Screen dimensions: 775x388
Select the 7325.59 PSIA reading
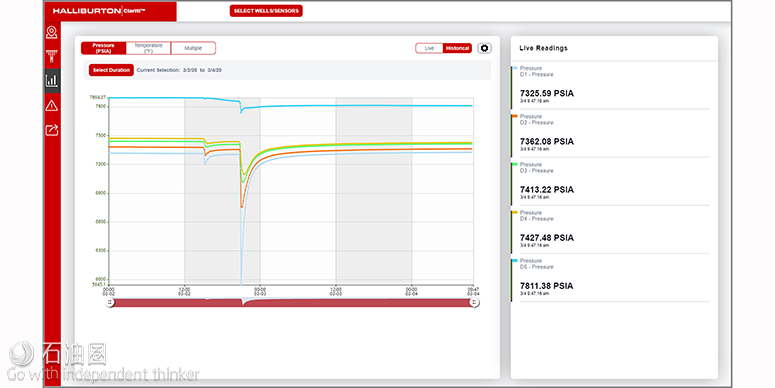(547, 93)
